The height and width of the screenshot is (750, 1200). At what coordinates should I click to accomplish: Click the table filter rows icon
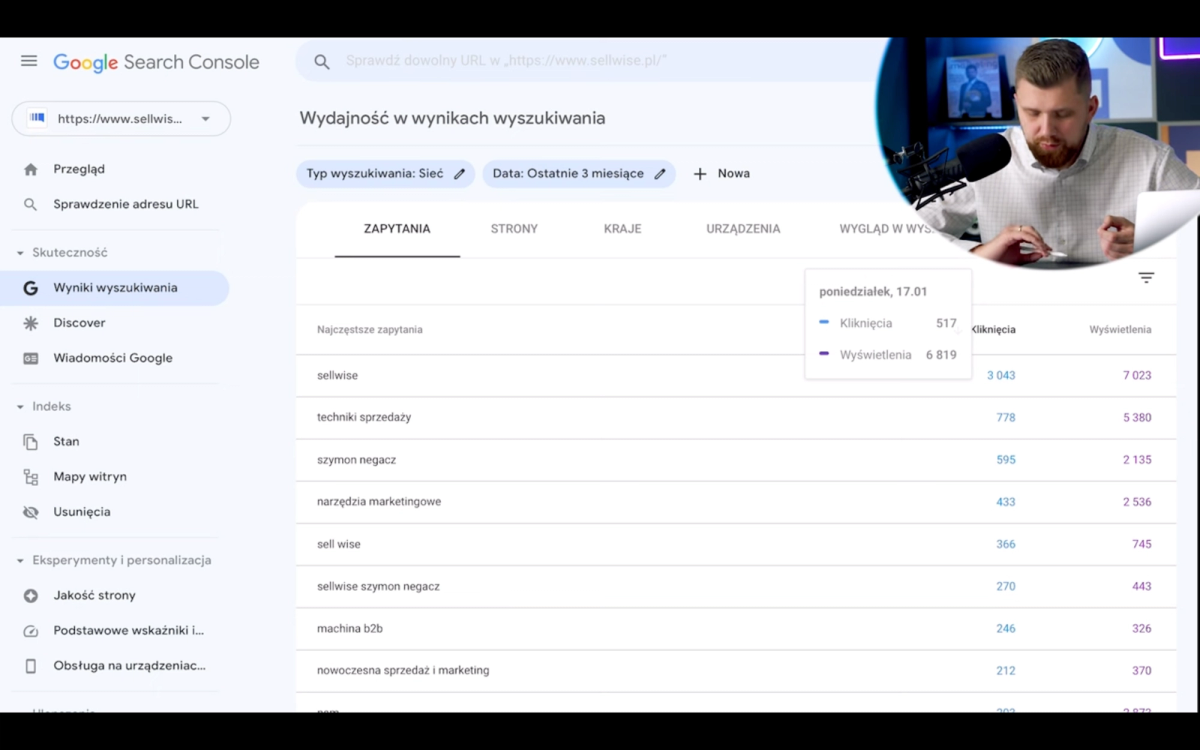pos(1146,278)
